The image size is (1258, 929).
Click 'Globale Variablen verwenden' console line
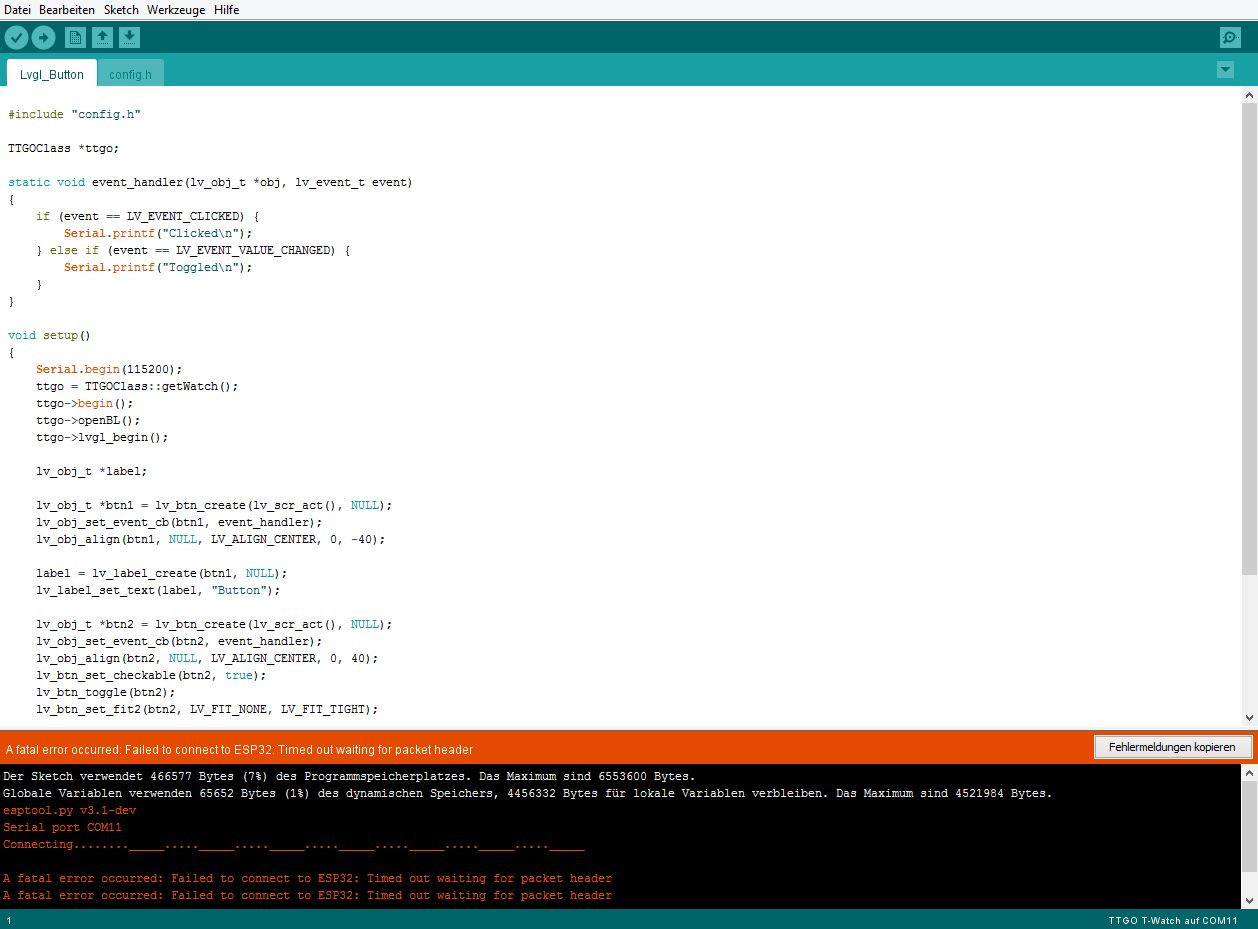pos(527,793)
